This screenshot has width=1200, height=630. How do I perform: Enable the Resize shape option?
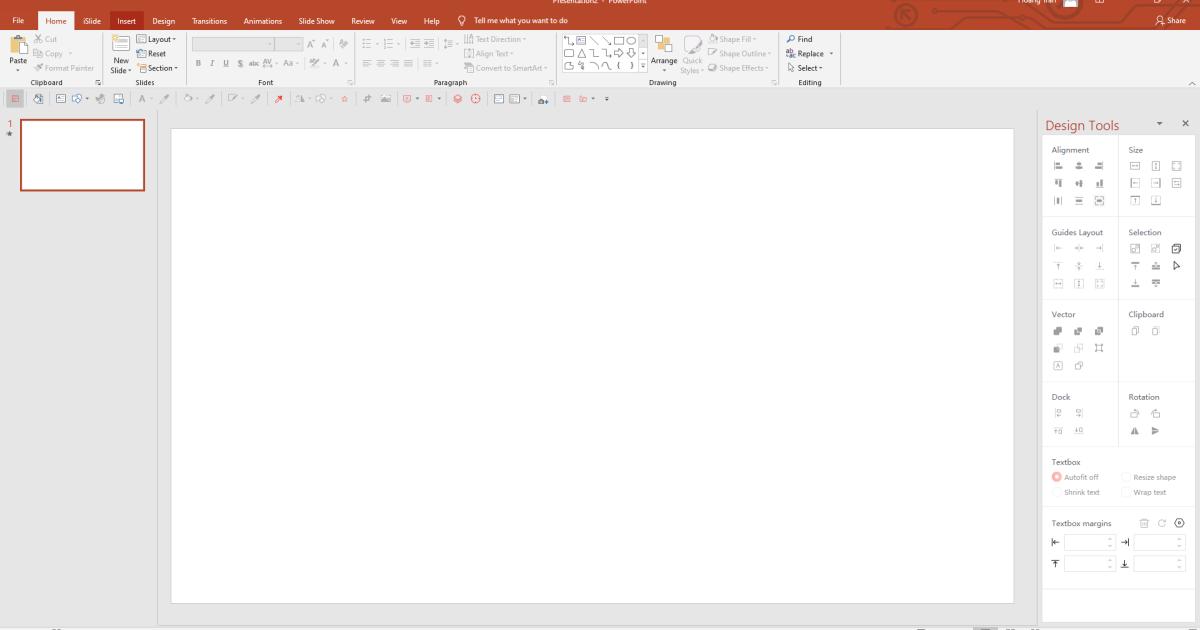1125,477
